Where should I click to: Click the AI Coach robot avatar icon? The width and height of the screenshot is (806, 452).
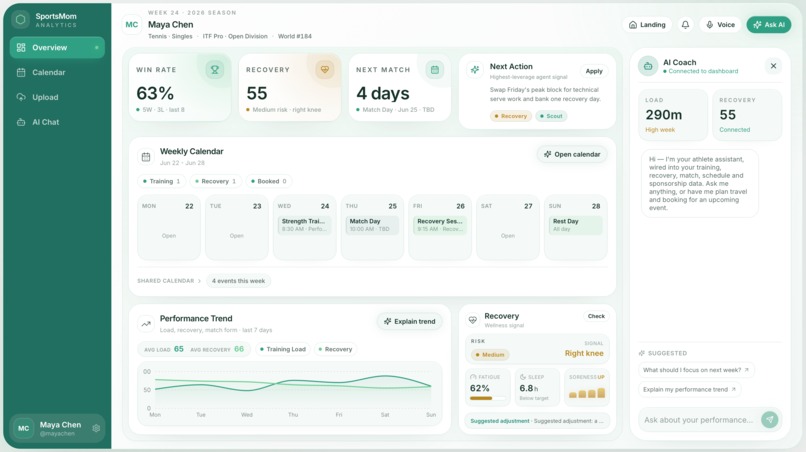(648, 66)
